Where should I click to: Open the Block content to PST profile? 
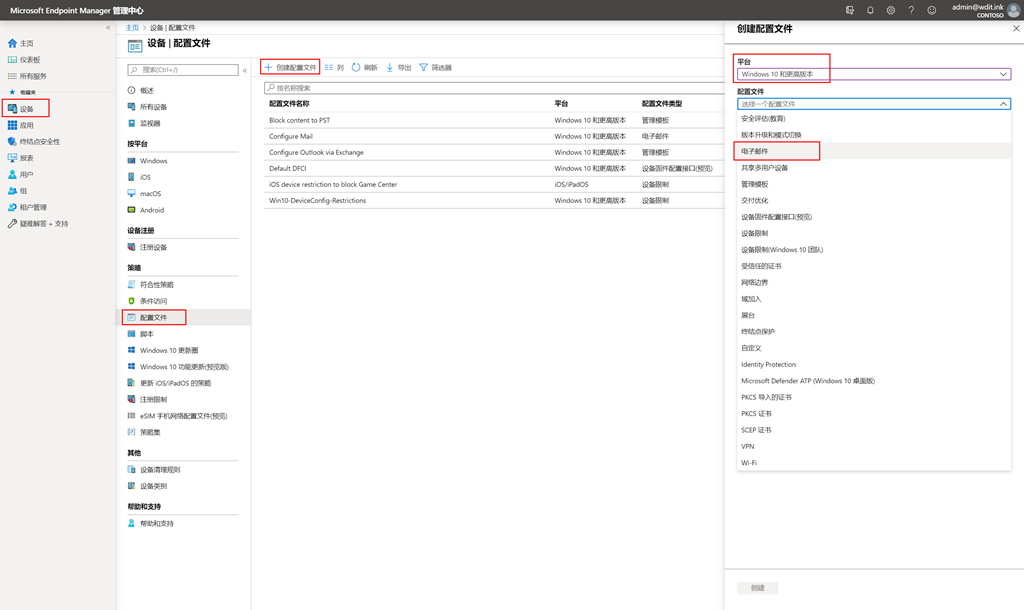[300, 120]
